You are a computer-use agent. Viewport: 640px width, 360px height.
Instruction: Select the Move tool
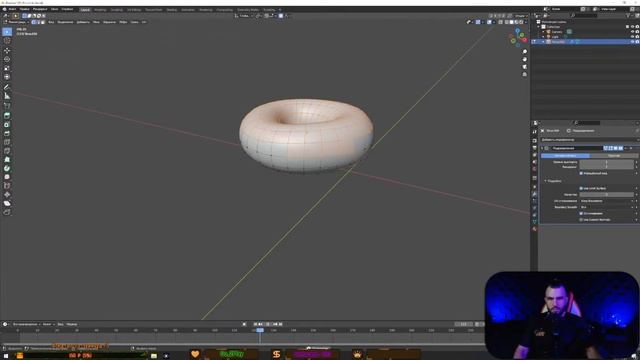[x=7, y=51]
